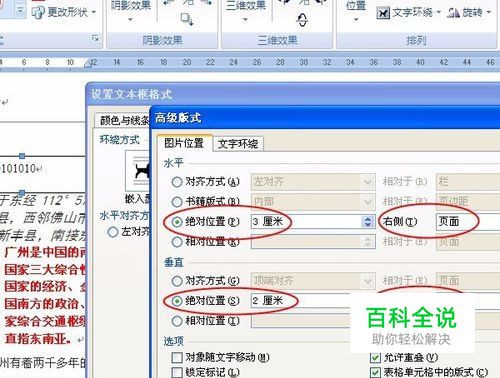Click the 3-D tilt rotate icon
500x378 pixels.
point(302,20)
